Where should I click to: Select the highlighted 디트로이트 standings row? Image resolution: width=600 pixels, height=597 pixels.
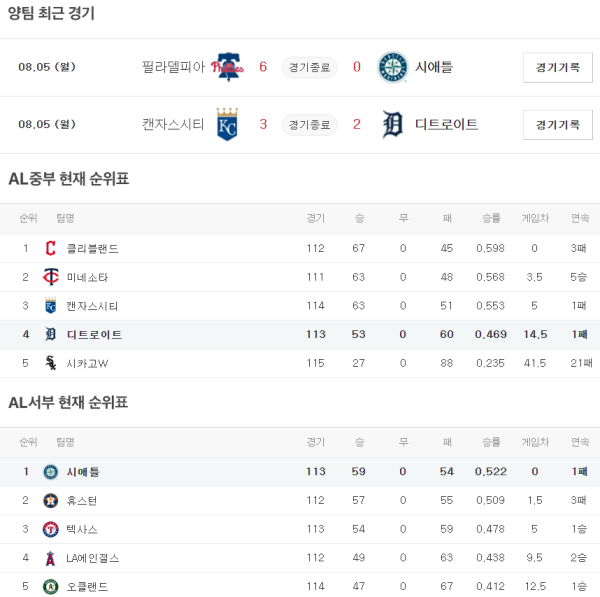tap(300, 334)
